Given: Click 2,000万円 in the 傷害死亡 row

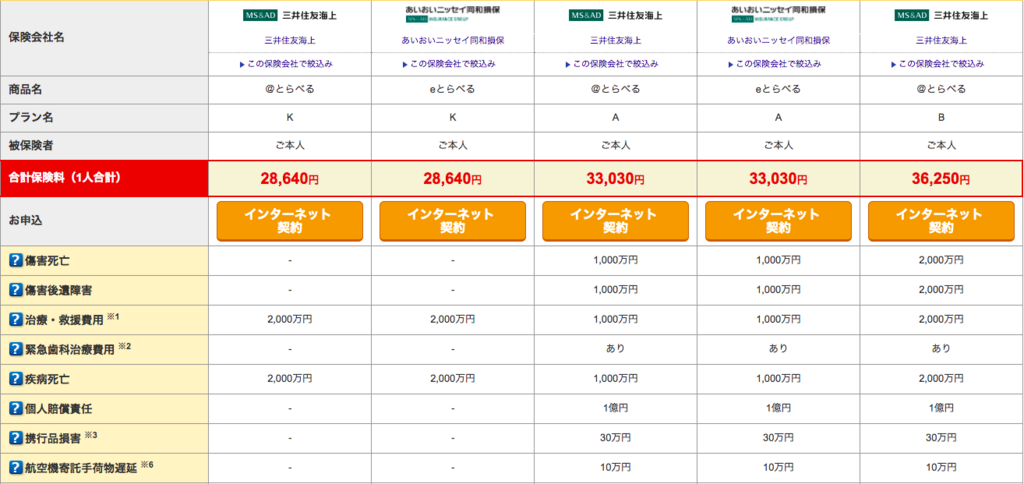Looking at the screenshot, I should coord(942,261).
